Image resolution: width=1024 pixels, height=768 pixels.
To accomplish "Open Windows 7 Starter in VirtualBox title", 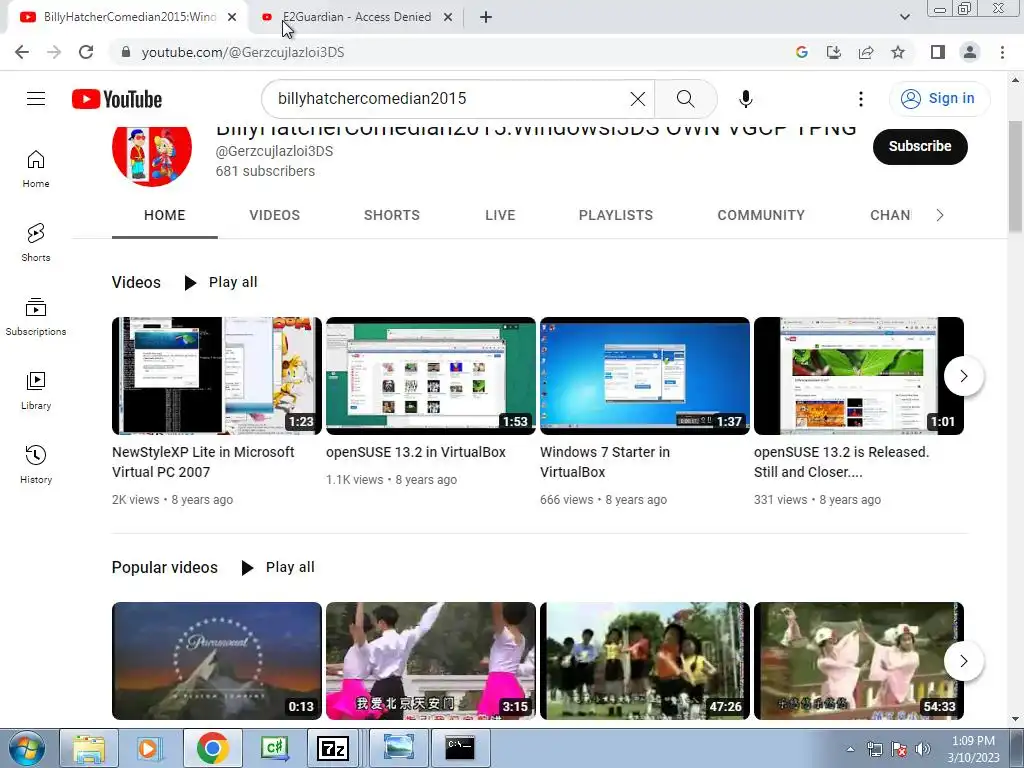I will (605, 462).
